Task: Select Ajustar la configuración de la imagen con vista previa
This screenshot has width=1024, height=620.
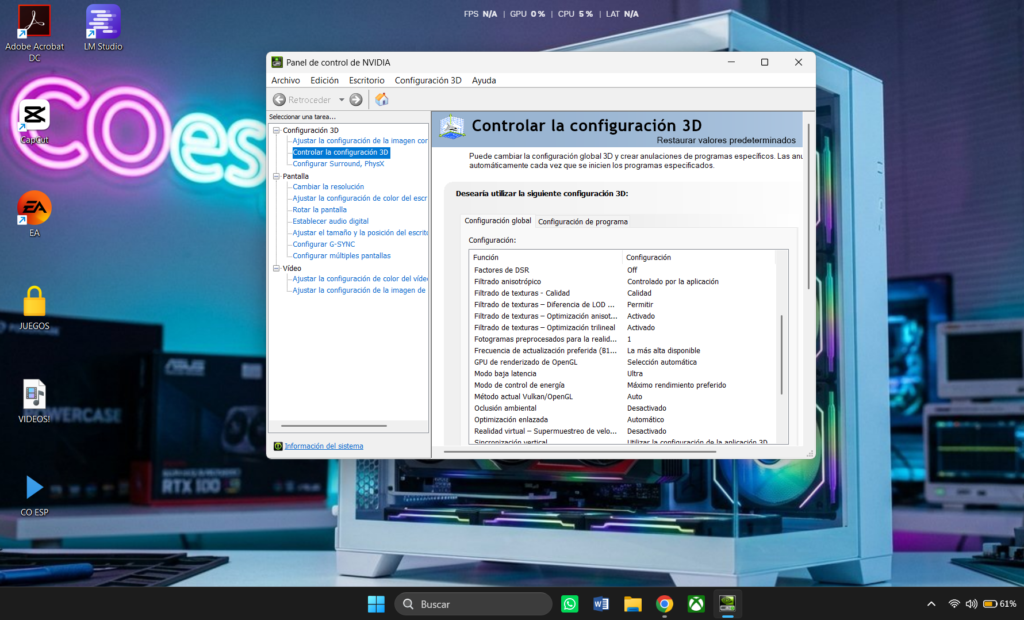Action: 360,140
